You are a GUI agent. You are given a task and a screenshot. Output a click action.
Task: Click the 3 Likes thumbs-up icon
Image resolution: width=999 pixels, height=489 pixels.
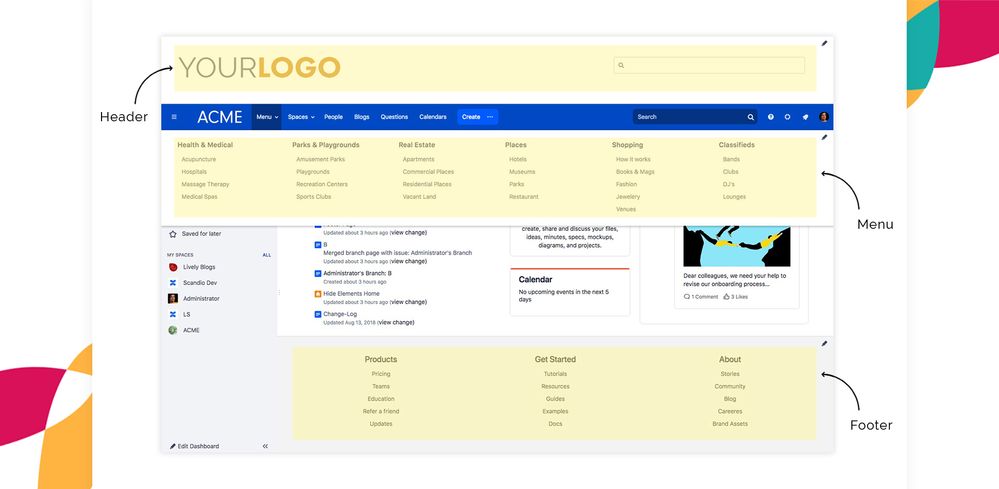[x=726, y=297]
